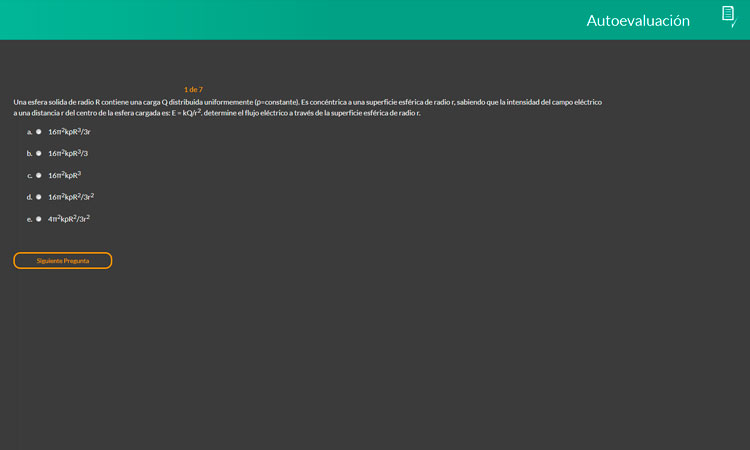Click the '1 de 7' question counter
750x450 pixels.
[193, 90]
